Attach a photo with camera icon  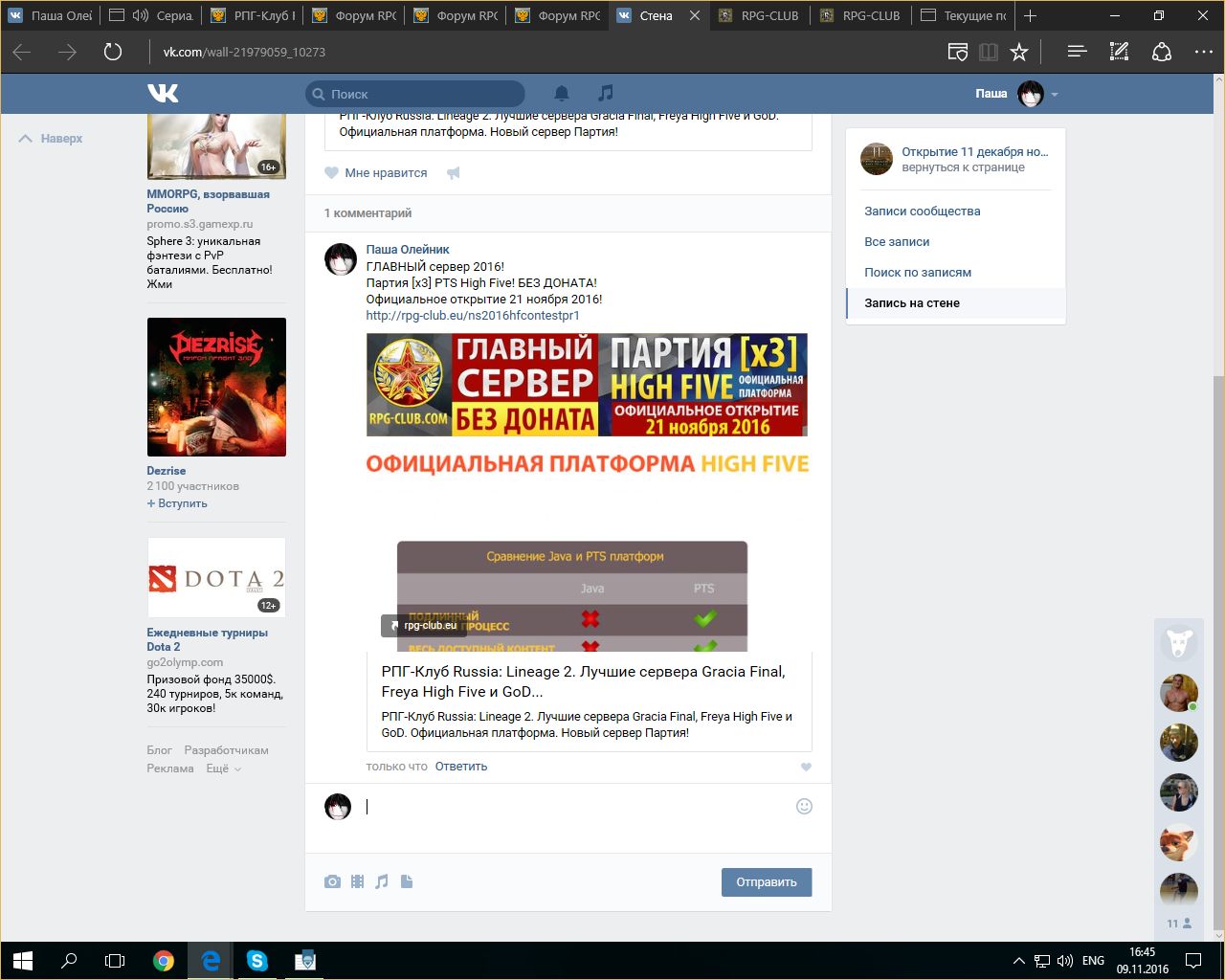tap(332, 881)
